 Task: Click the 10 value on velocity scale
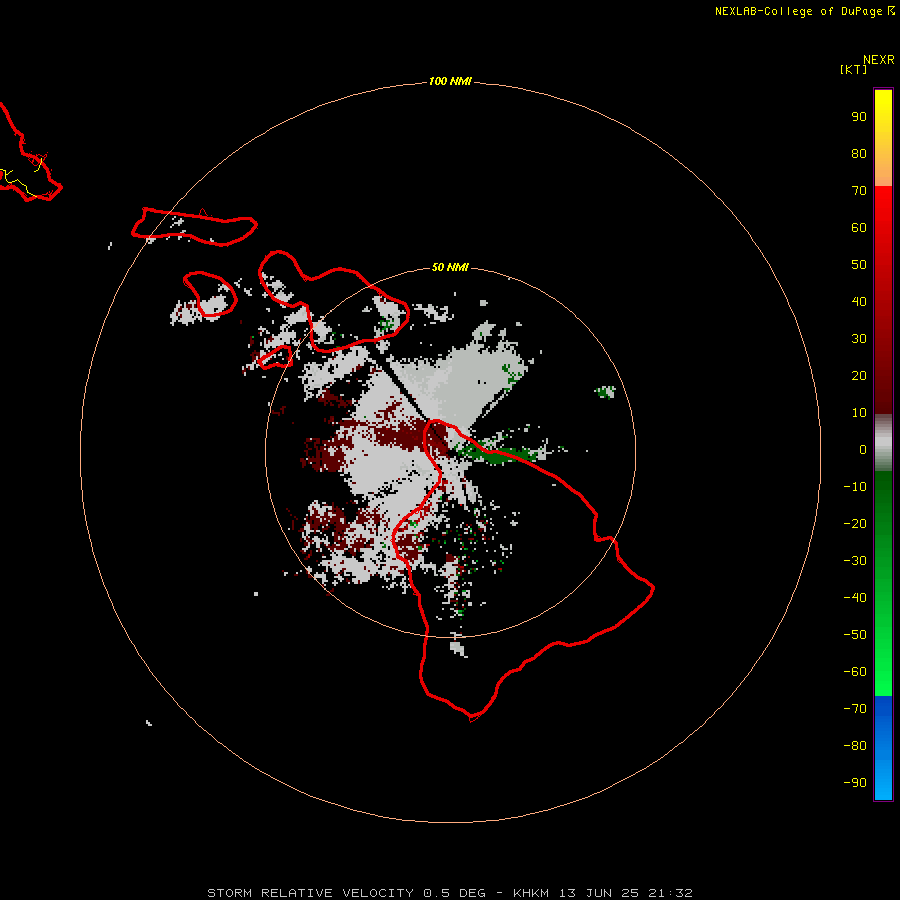(859, 413)
